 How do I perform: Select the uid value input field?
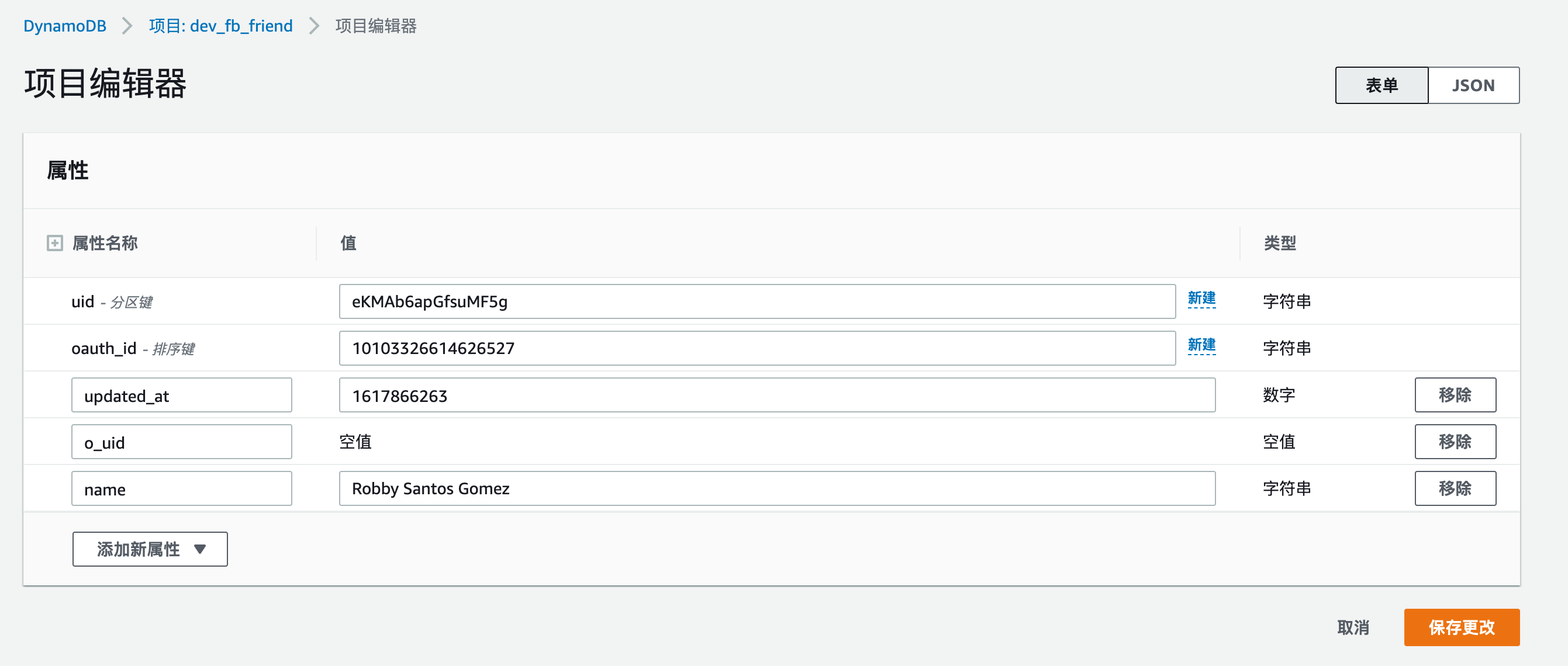click(757, 300)
